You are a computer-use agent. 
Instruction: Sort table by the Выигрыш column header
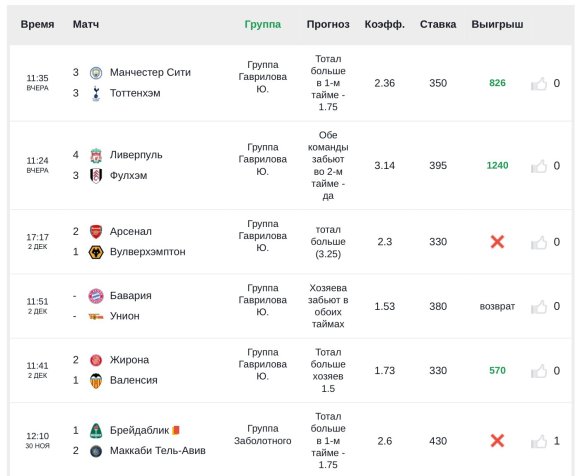pos(497,25)
